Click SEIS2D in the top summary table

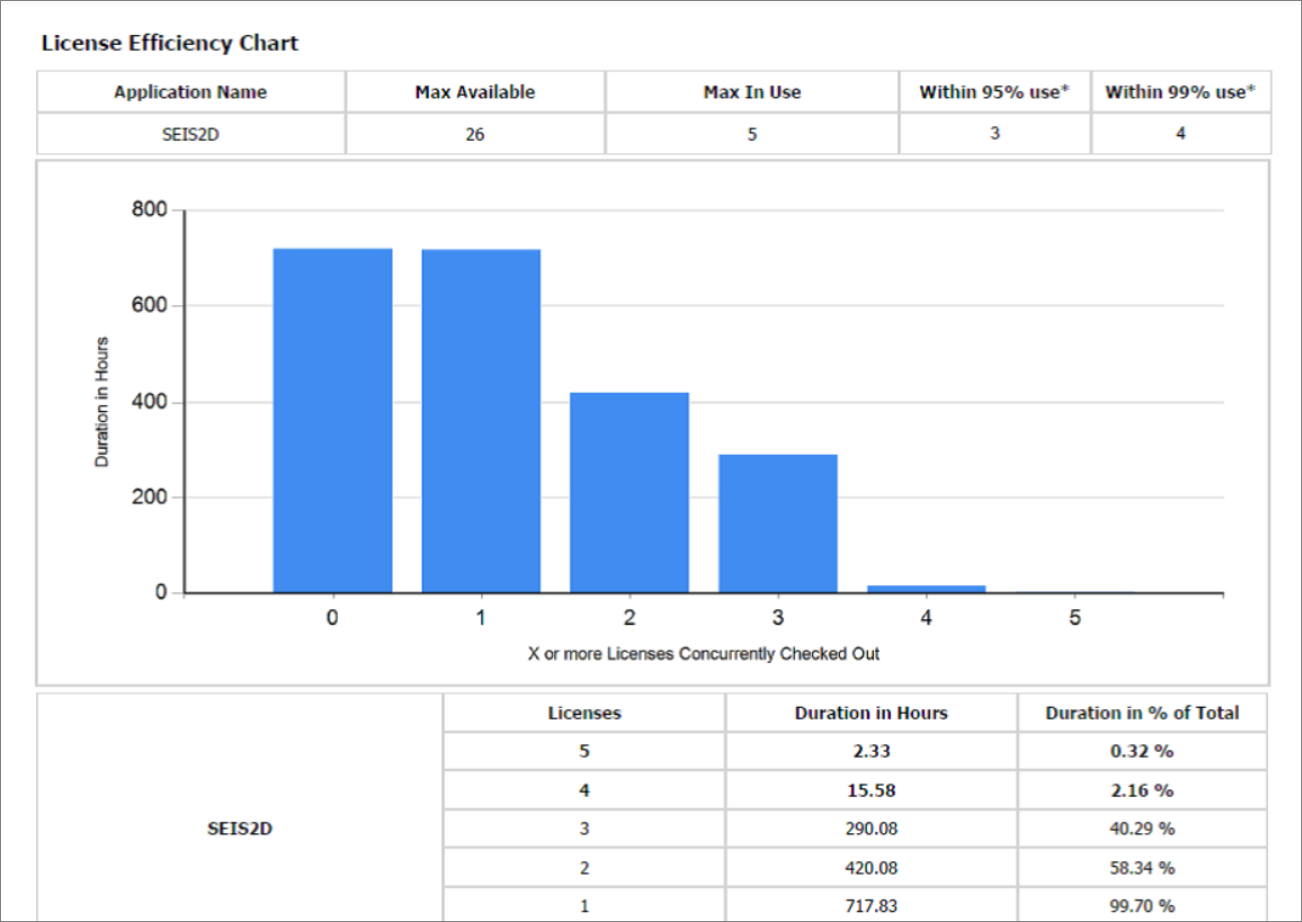pos(191,134)
